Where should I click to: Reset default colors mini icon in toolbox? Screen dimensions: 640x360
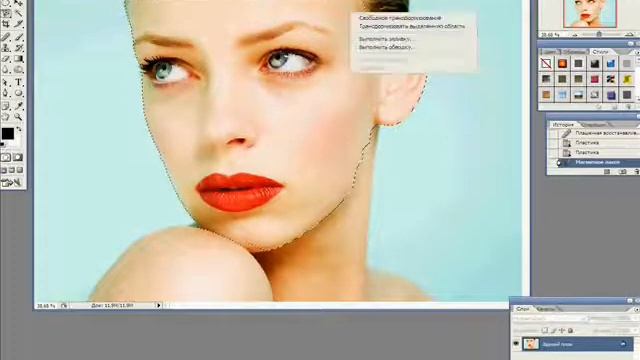coord(3,144)
